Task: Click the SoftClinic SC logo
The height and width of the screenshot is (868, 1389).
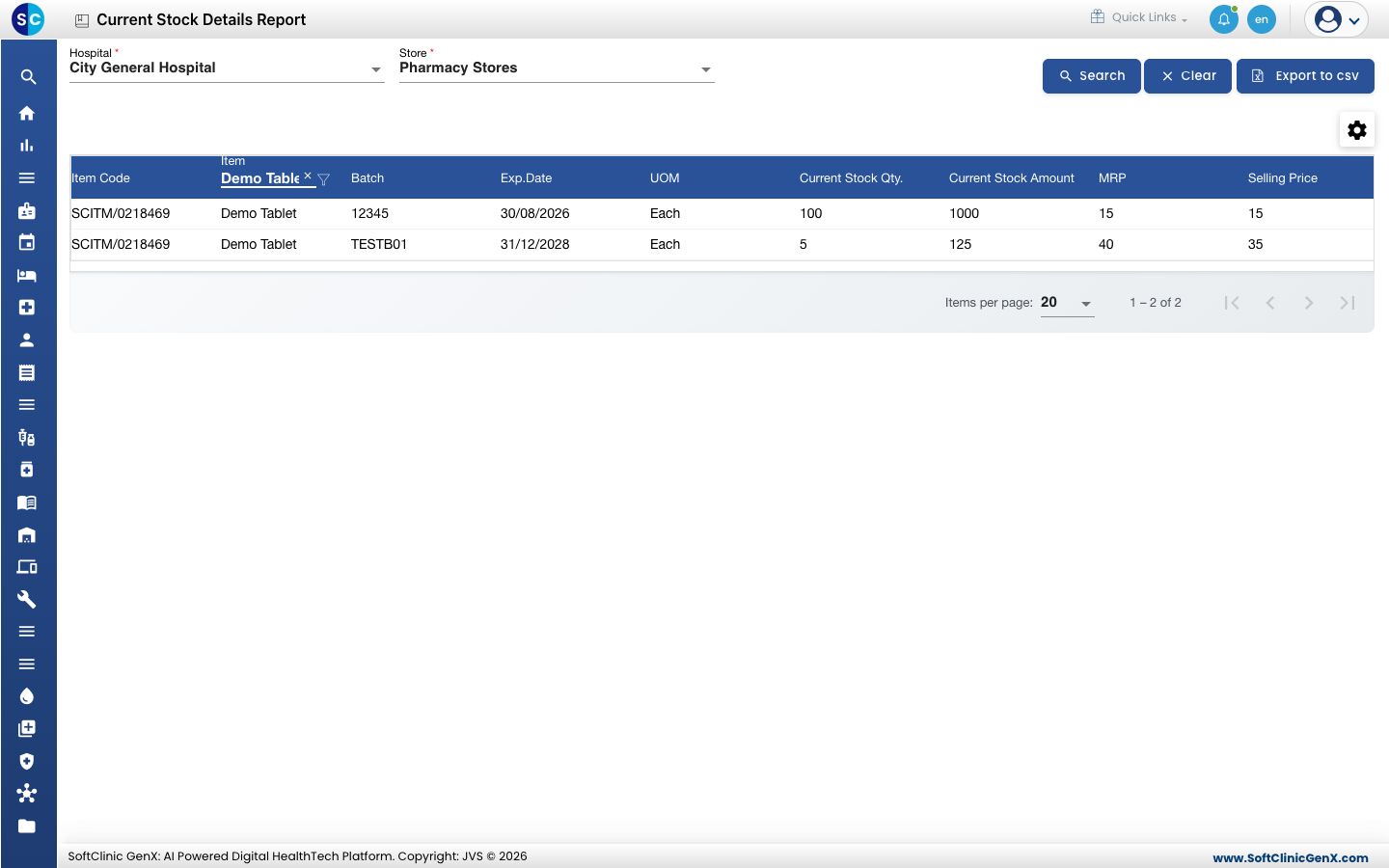Action: point(28,19)
